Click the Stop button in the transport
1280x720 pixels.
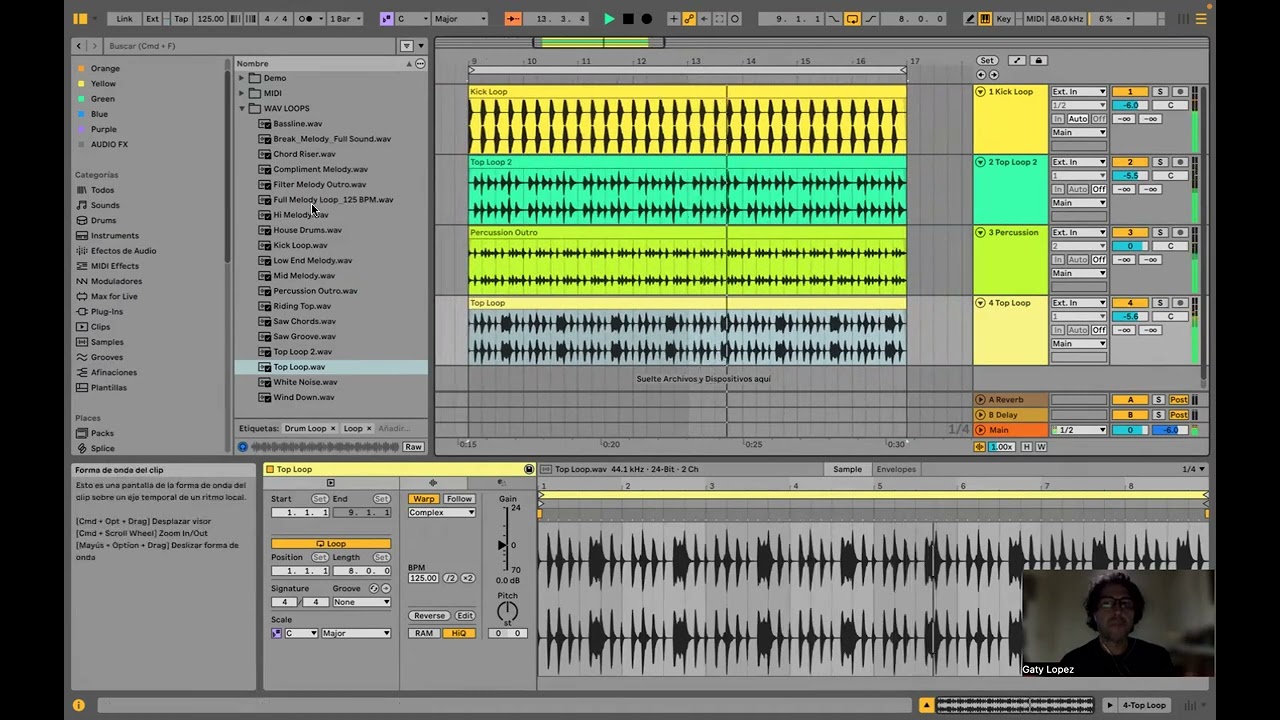click(628, 19)
